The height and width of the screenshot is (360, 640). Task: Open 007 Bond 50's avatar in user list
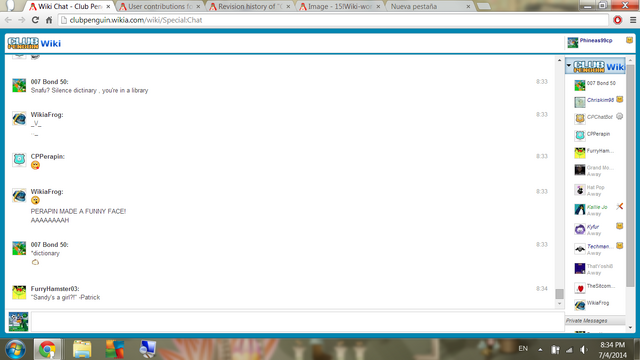pos(580,85)
